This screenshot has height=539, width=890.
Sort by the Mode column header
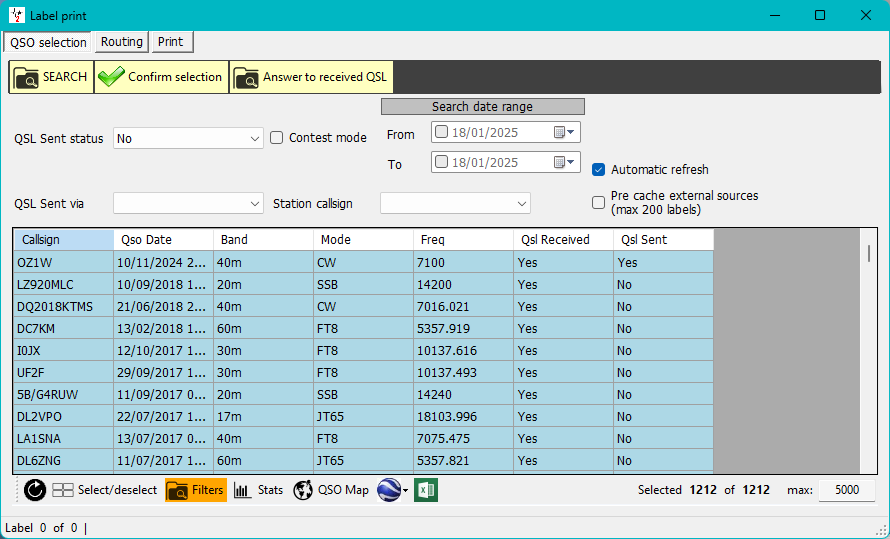pos(363,239)
